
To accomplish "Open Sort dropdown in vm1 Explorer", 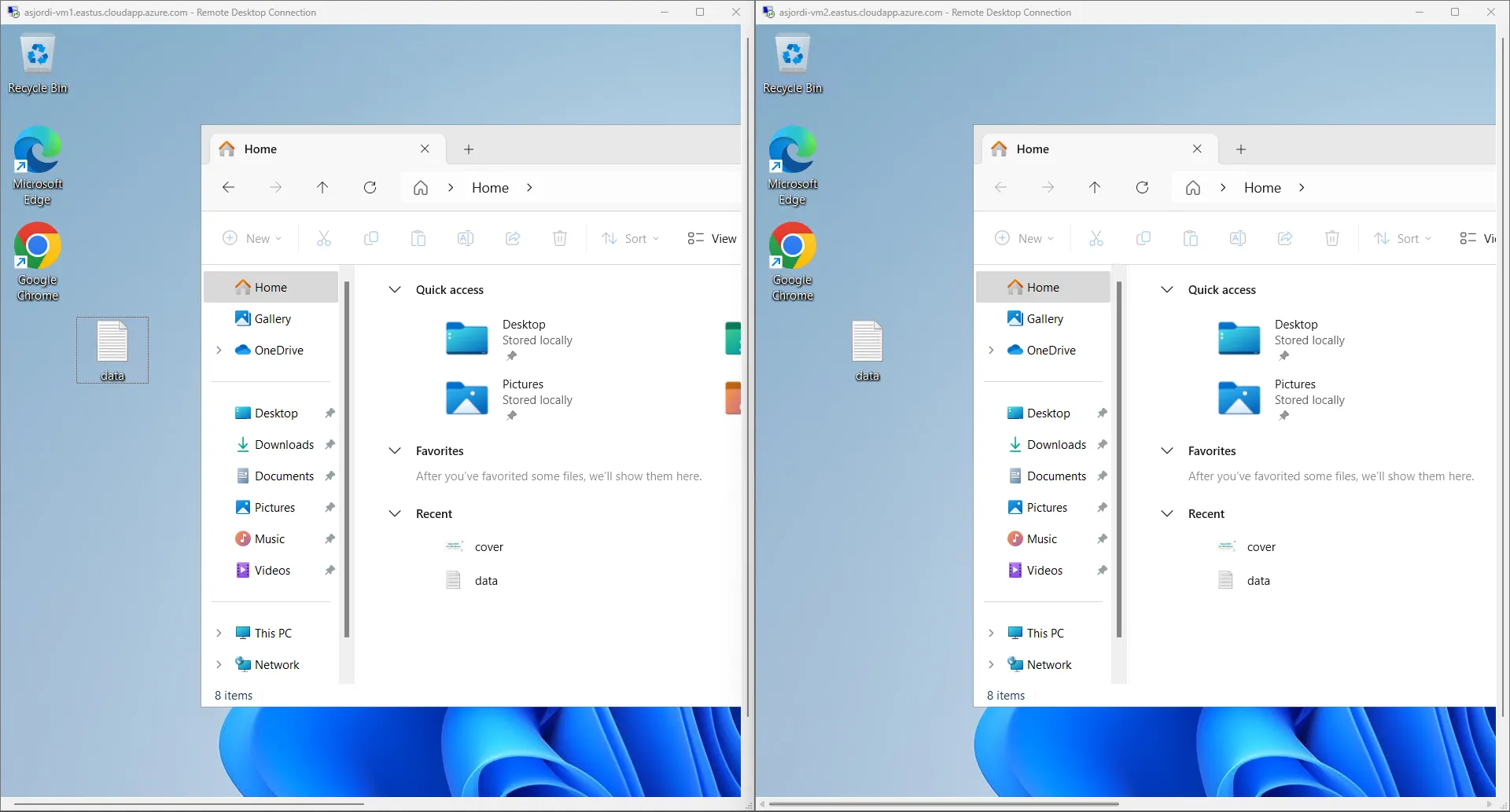I will coord(631,238).
